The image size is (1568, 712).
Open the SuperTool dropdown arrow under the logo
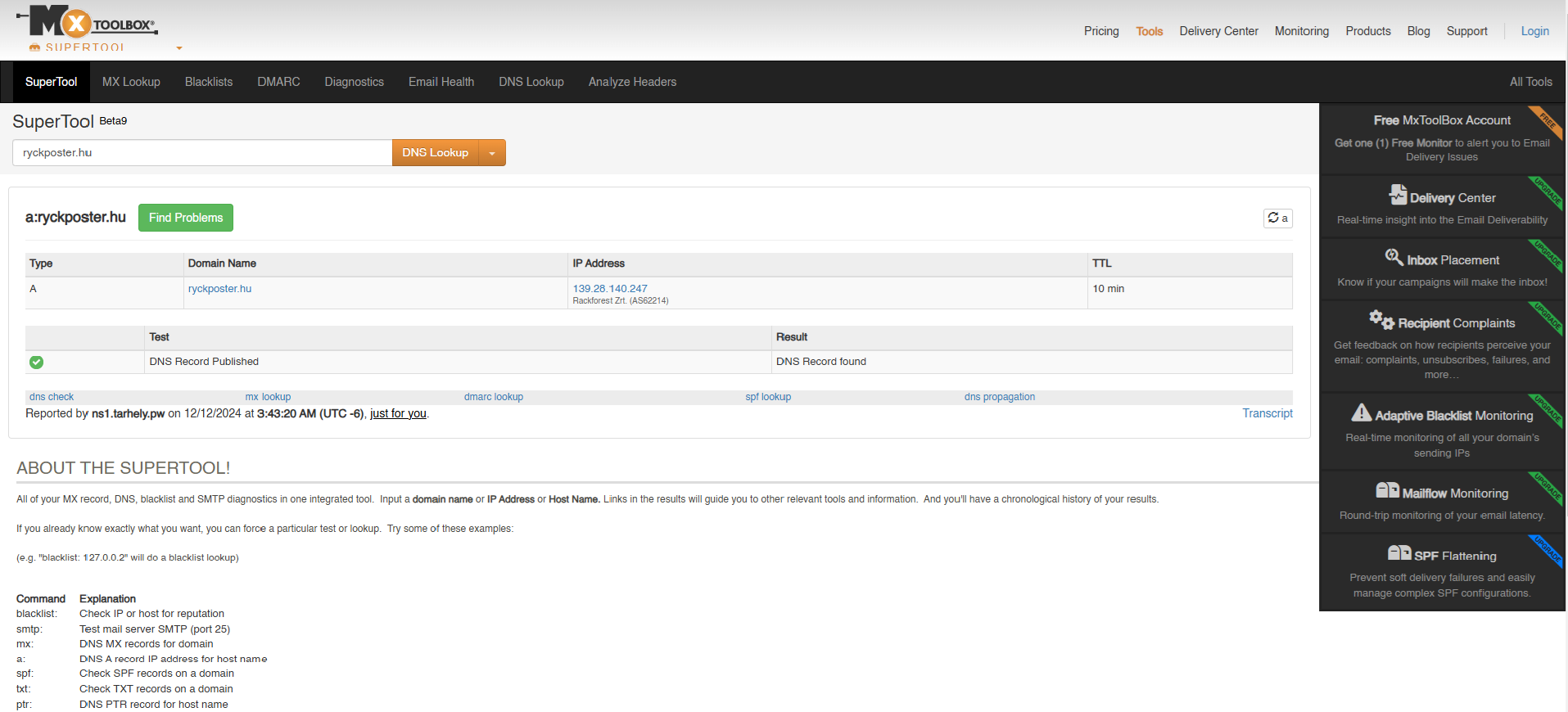179,48
